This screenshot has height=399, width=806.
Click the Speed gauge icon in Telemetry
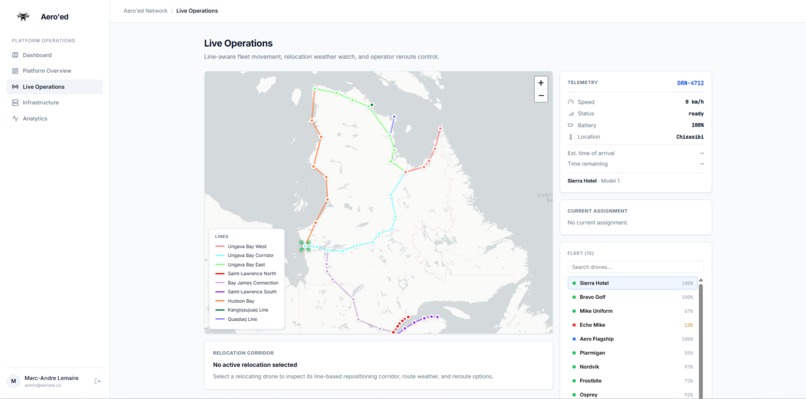[570, 102]
